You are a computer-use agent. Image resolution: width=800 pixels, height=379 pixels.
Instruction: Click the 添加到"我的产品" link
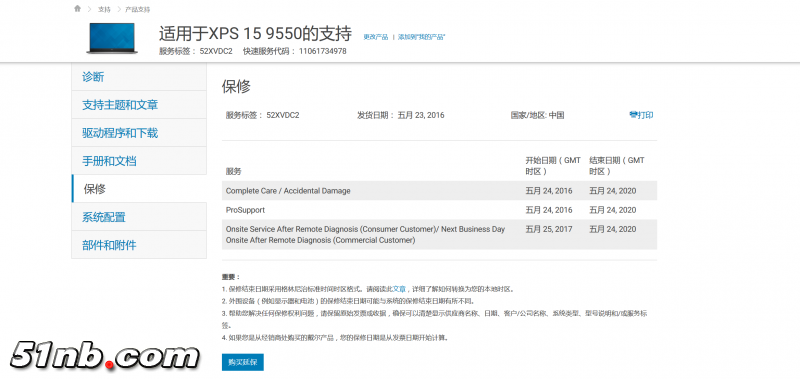pyautogui.click(x=422, y=37)
